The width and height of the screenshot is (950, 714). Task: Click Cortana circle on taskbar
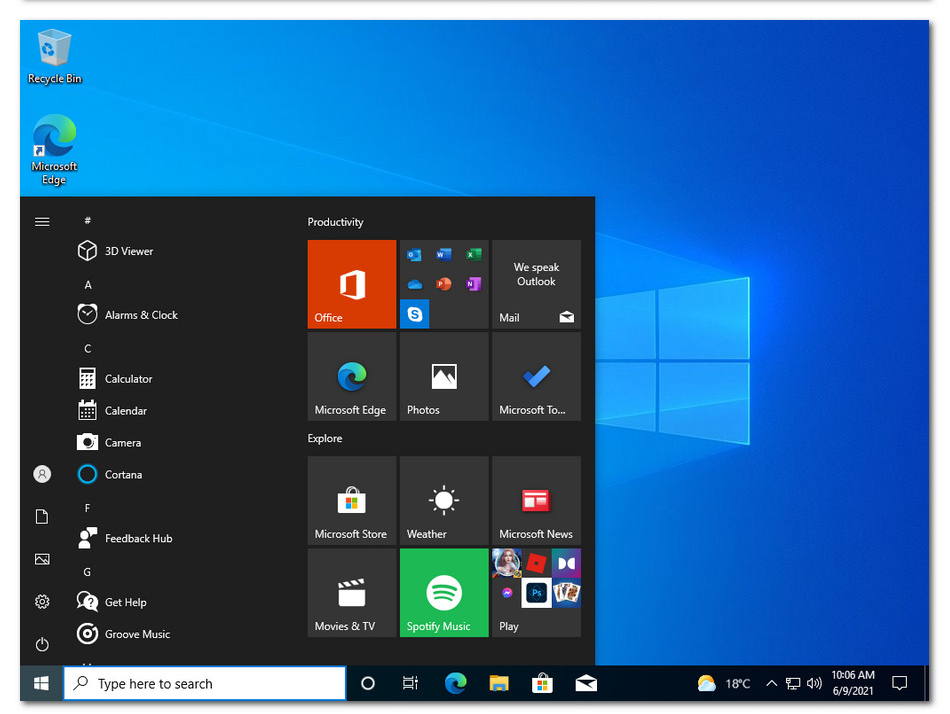click(x=368, y=684)
